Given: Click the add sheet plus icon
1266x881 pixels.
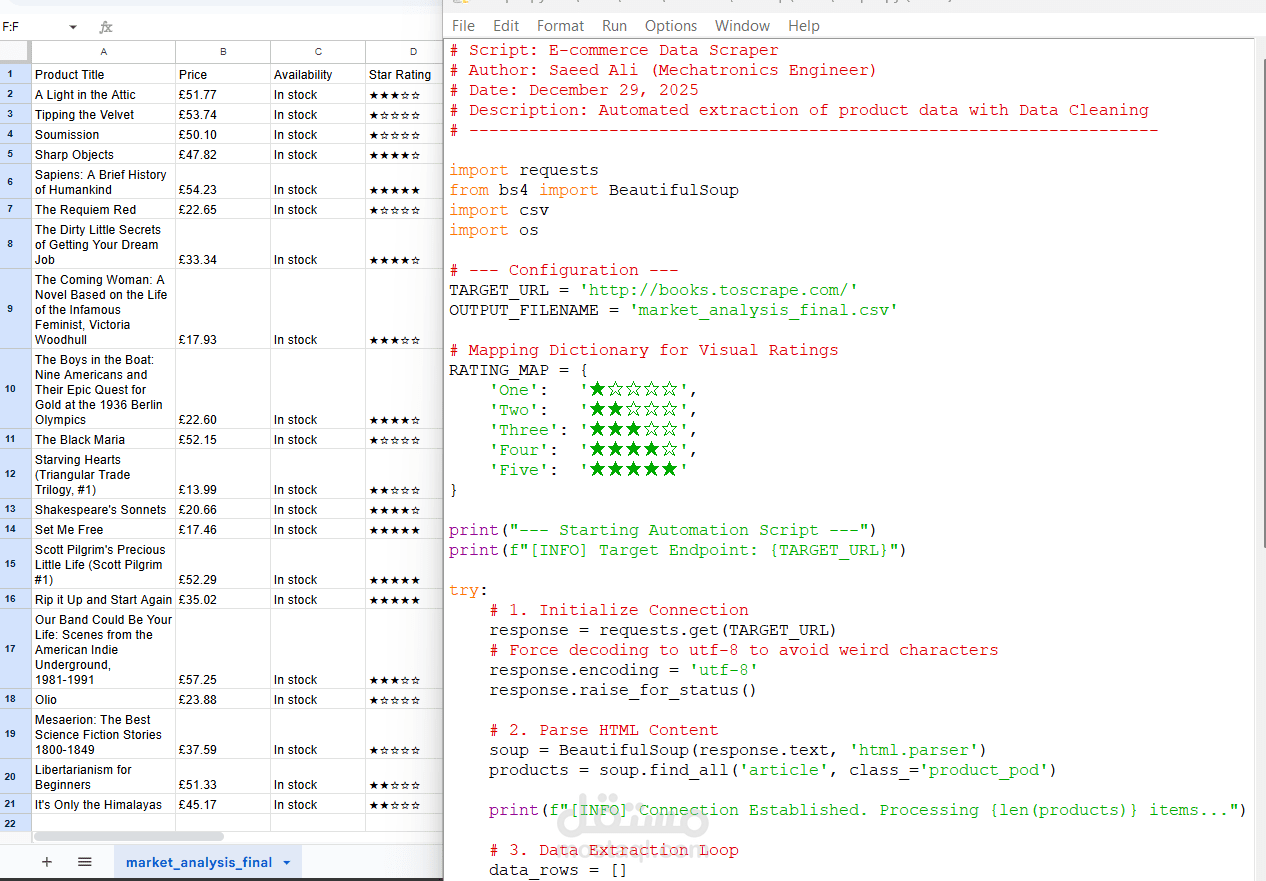Looking at the screenshot, I should point(47,862).
